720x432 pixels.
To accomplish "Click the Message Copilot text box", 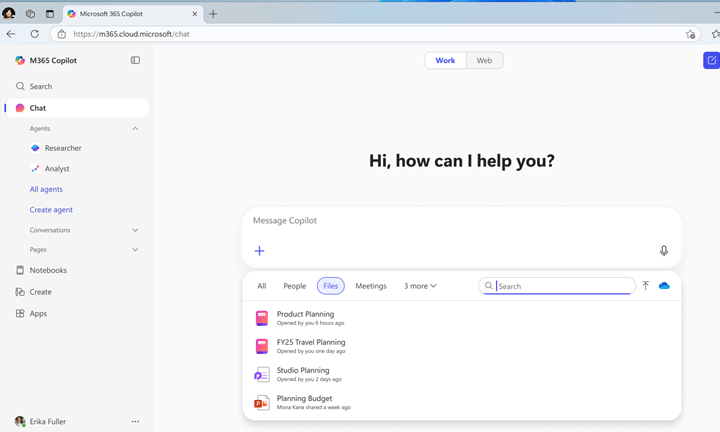I will click(461, 221).
